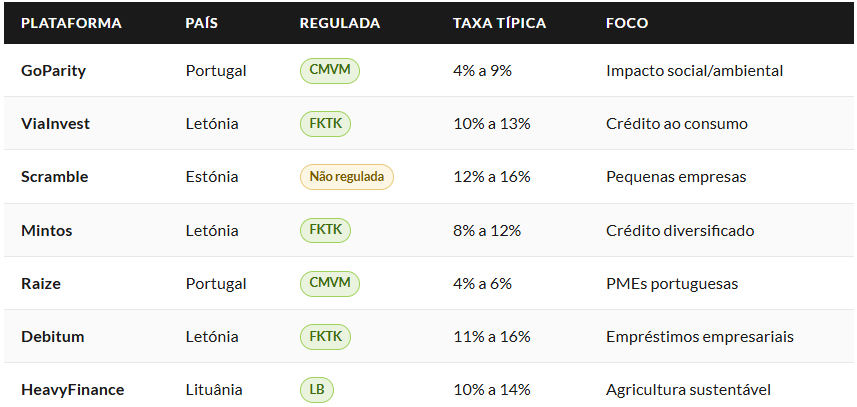
Task: Open the Debitum platform name
Action: tap(52, 337)
